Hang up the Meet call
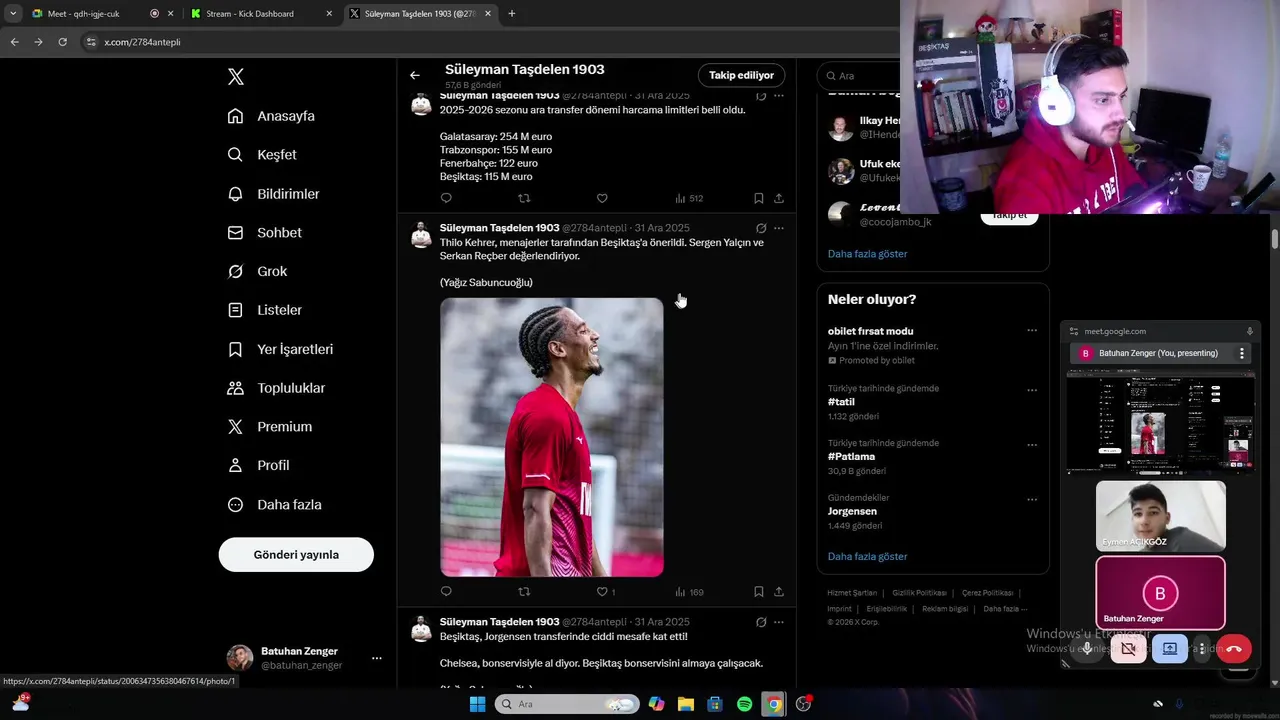Viewport: 1280px width, 720px height. 1234,649
